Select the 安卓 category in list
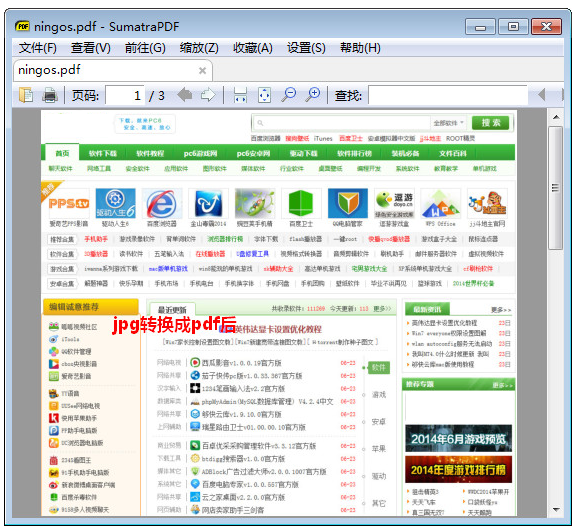Screen dimensions: 577x530 tap(379, 422)
